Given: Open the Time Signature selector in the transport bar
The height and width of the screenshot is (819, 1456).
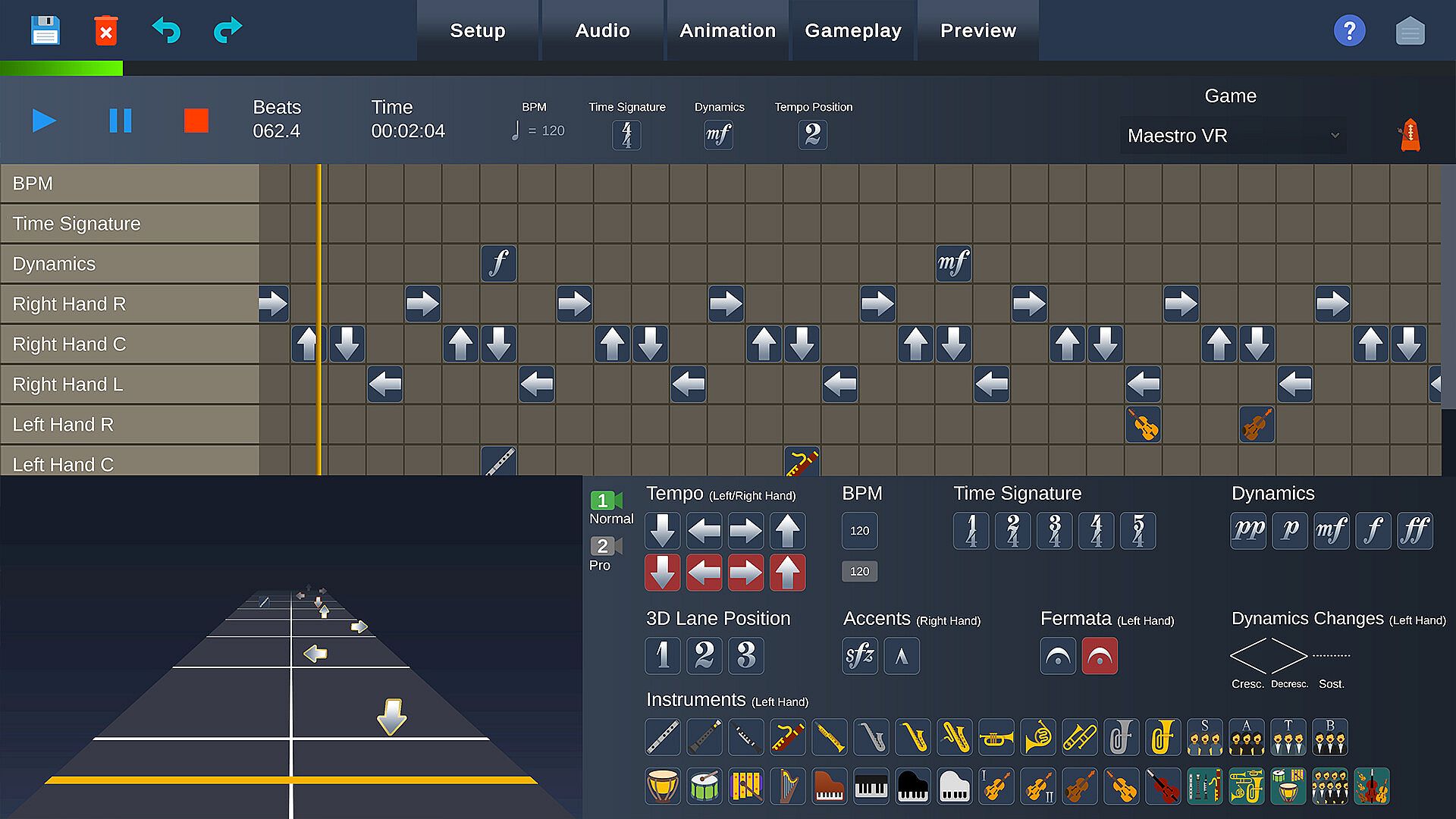Looking at the screenshot, I should pyautogui.click(x=626, y=135).
